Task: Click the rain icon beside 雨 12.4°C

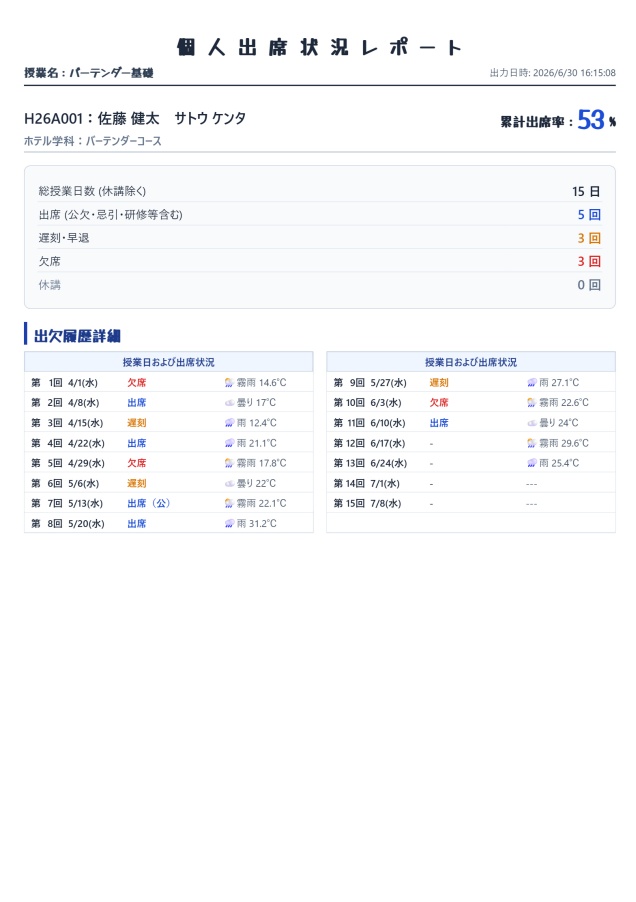Action: point(229,423)
